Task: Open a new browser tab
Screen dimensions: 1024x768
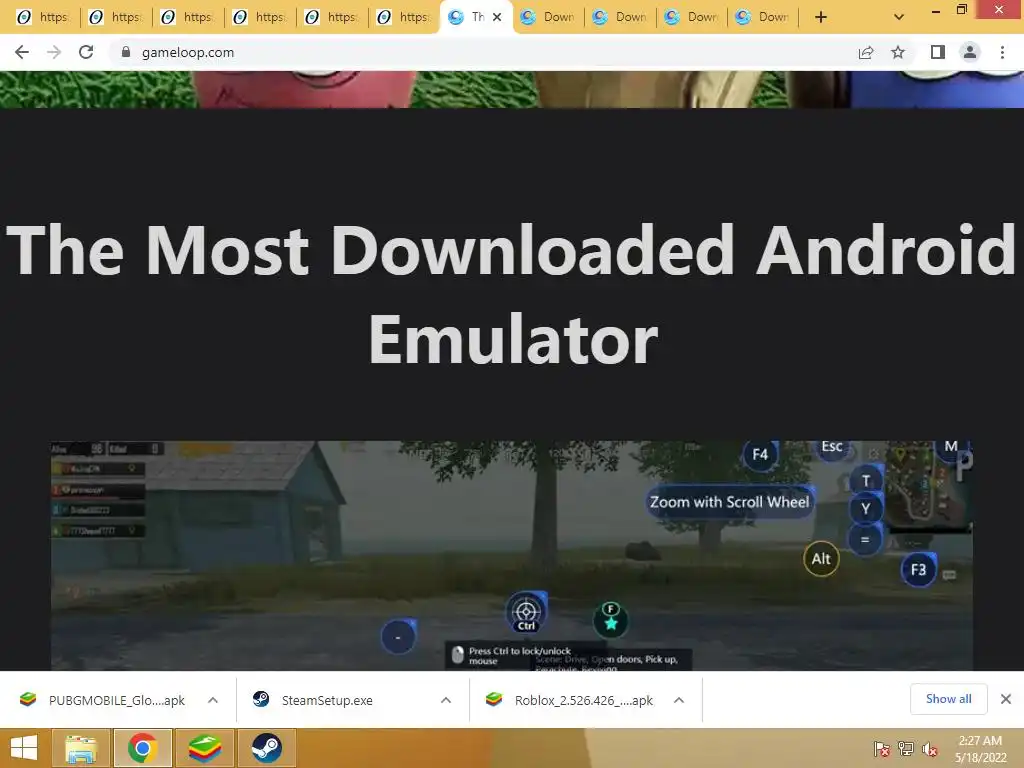Action: pyautogui.click(x=821, y=18)
